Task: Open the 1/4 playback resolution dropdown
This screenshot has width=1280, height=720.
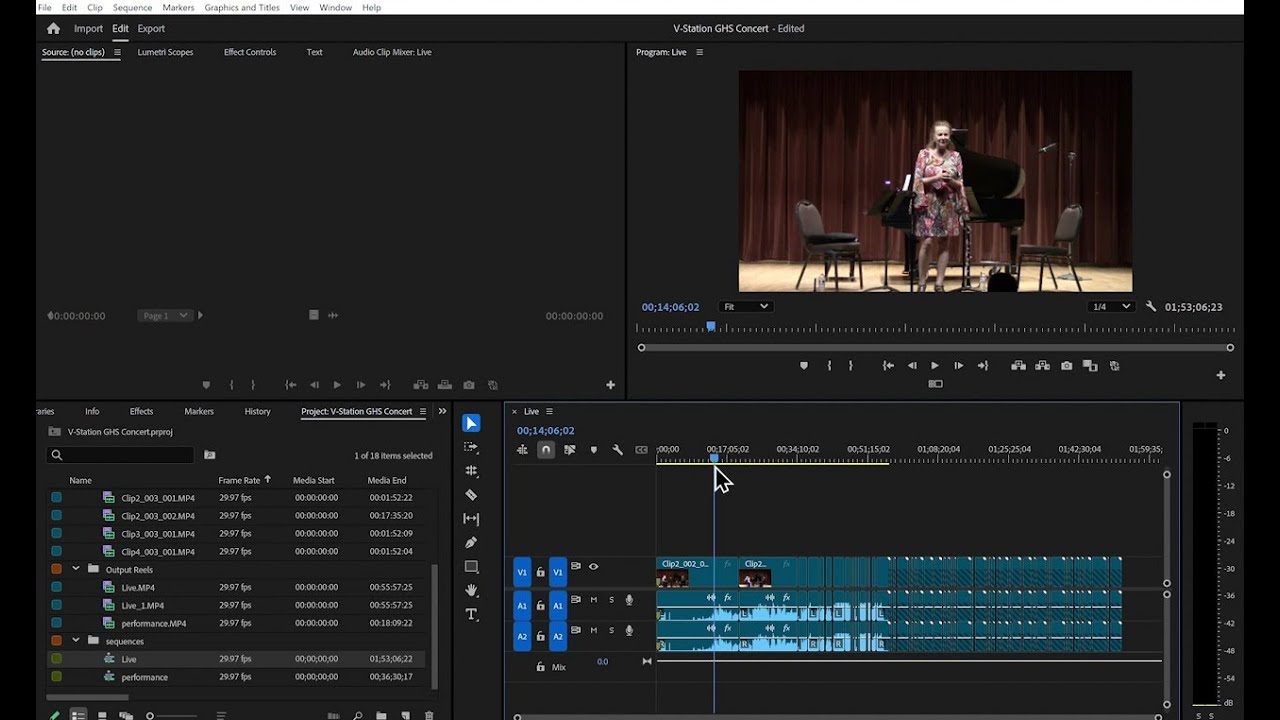Action: [x=1111, y=307]
